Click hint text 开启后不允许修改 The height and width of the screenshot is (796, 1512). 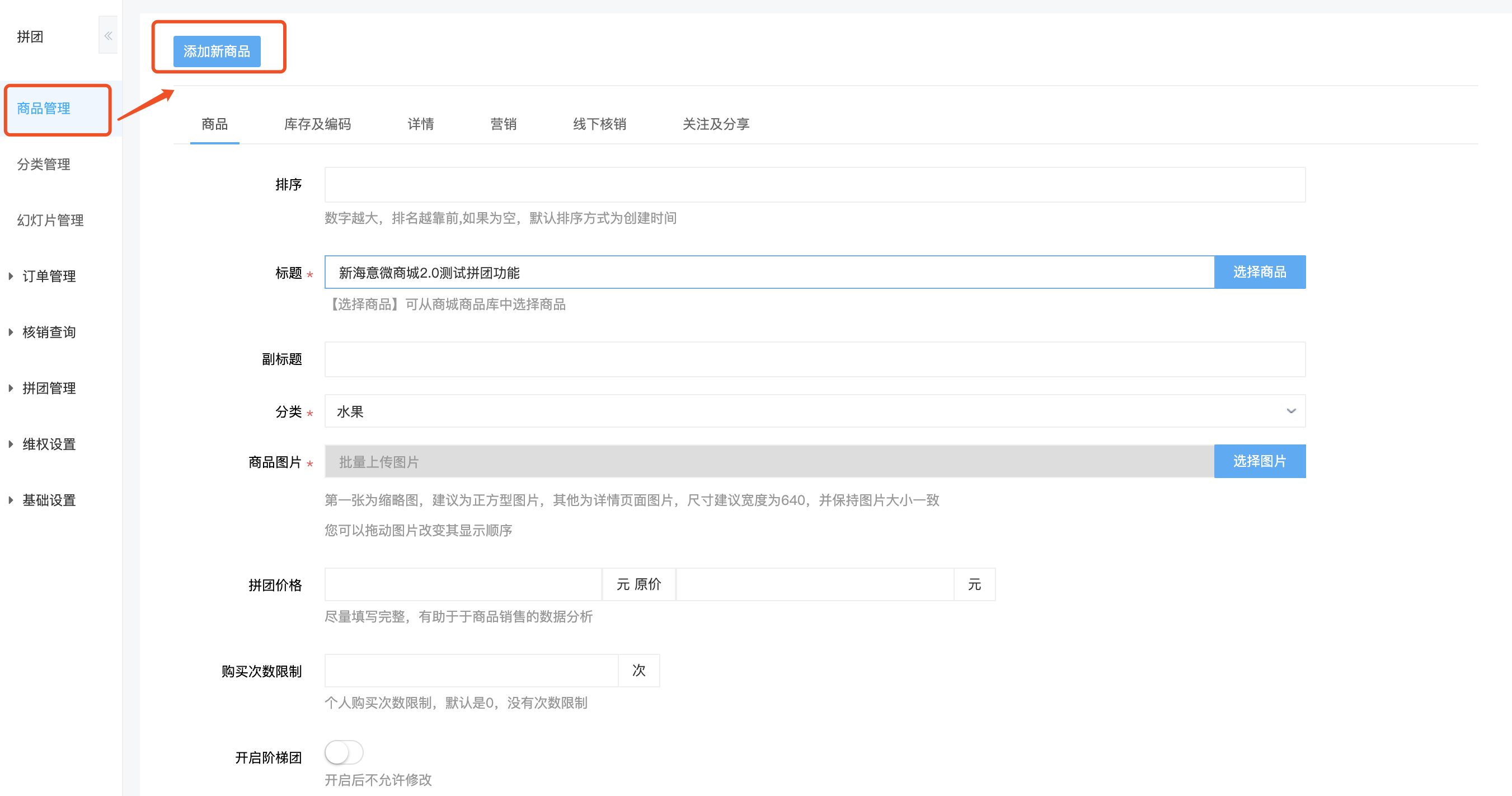(x=378, y=780)
